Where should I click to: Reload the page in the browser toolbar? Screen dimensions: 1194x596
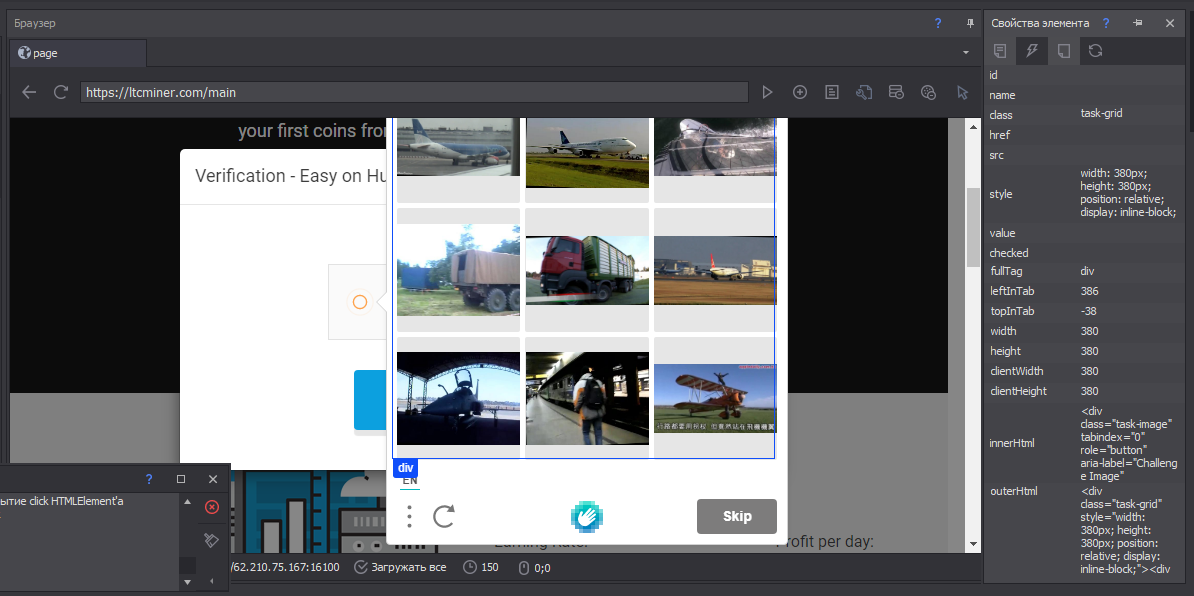click(61, 92)
